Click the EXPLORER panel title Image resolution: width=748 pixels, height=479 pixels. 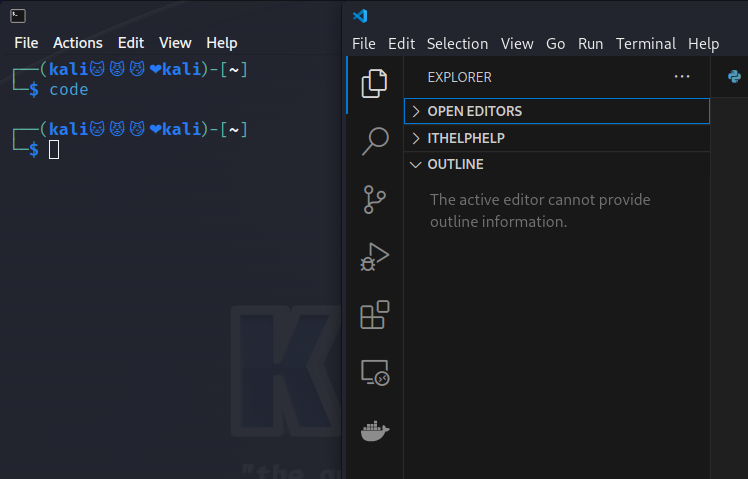459,77
